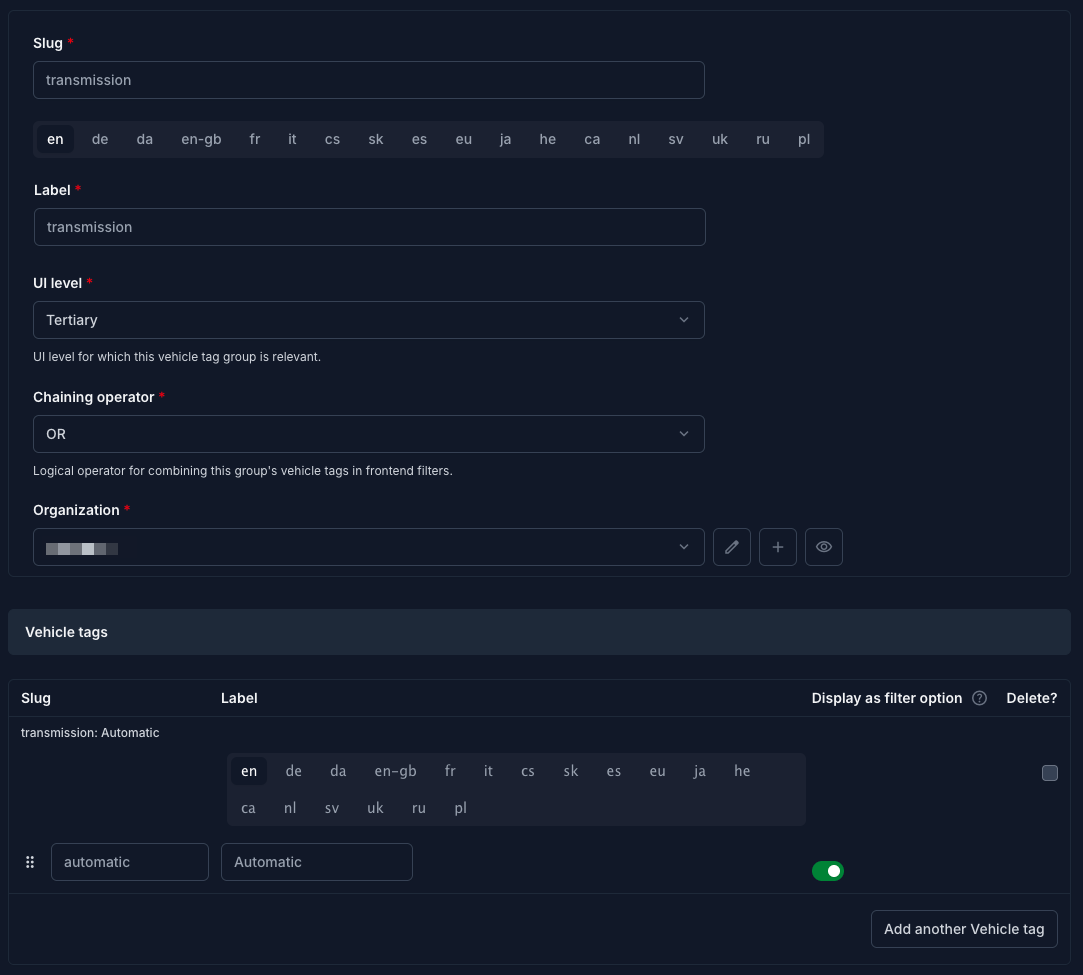This screenshot has height=975, width=1083.
Task: Select the 'ja' language tab above Label
Action: point(506,139)
